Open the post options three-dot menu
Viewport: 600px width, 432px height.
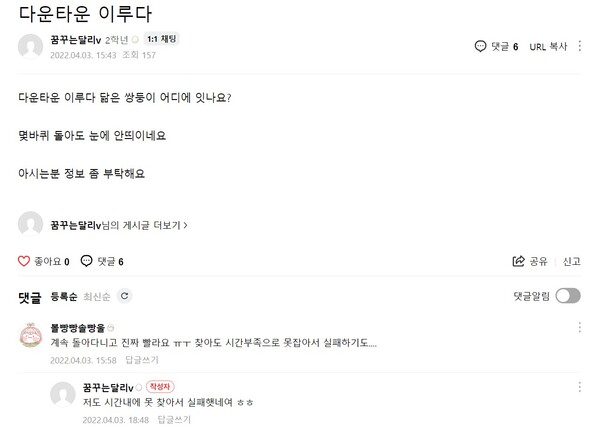pyautogui.click(x=579, y=46)
